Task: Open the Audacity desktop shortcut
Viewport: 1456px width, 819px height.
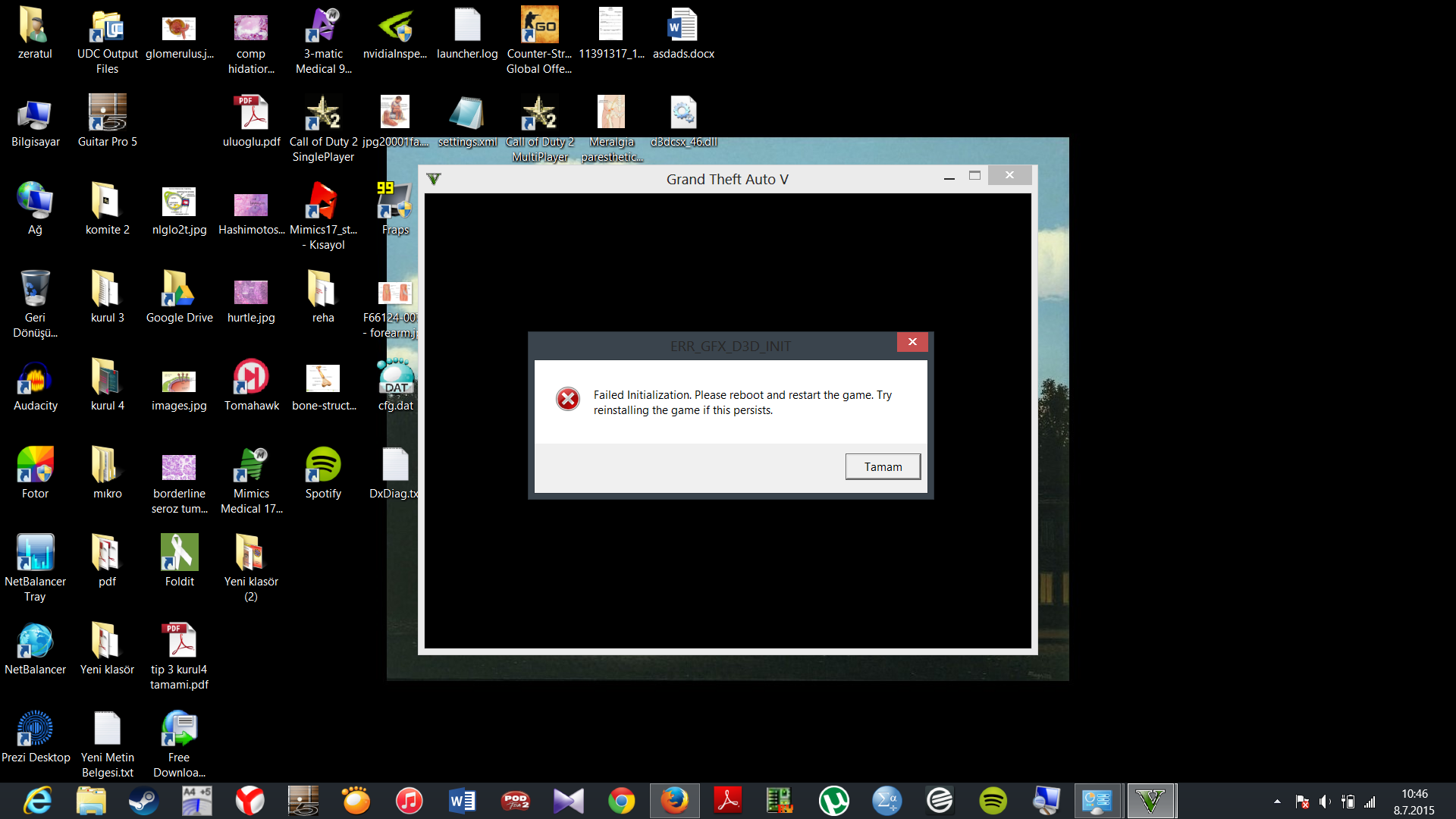Action: point(35,385)
